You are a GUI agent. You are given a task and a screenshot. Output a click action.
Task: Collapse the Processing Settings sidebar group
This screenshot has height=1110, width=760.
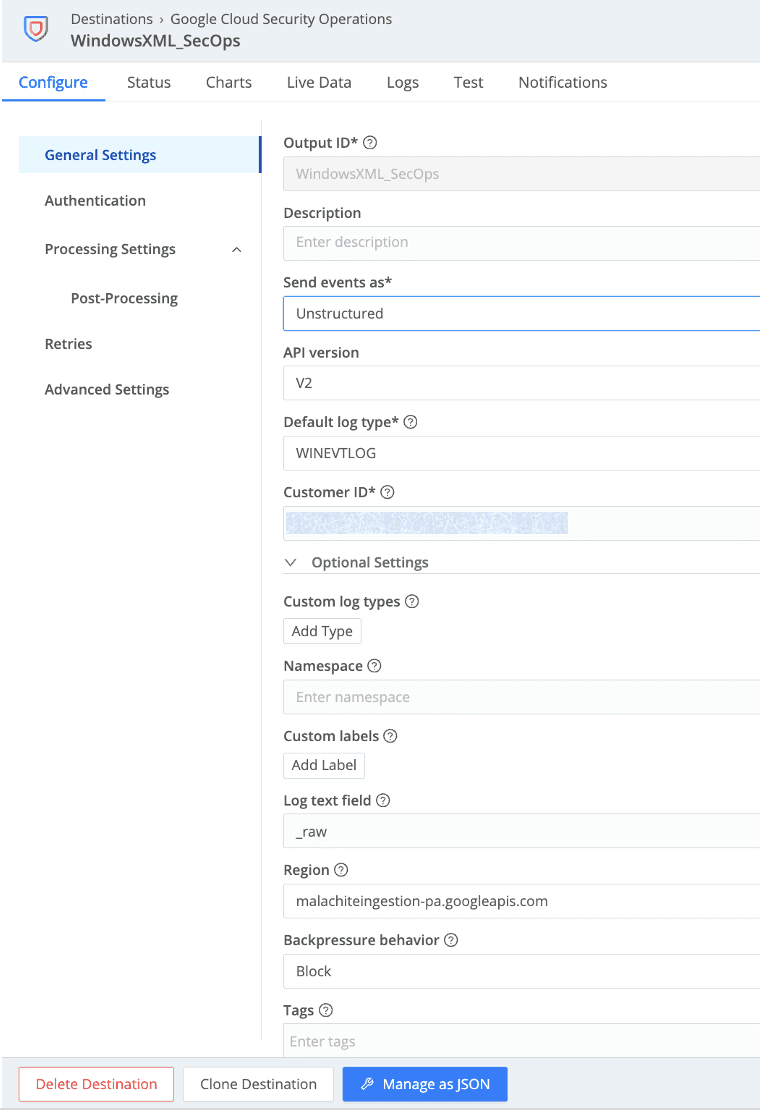(236, 250)
